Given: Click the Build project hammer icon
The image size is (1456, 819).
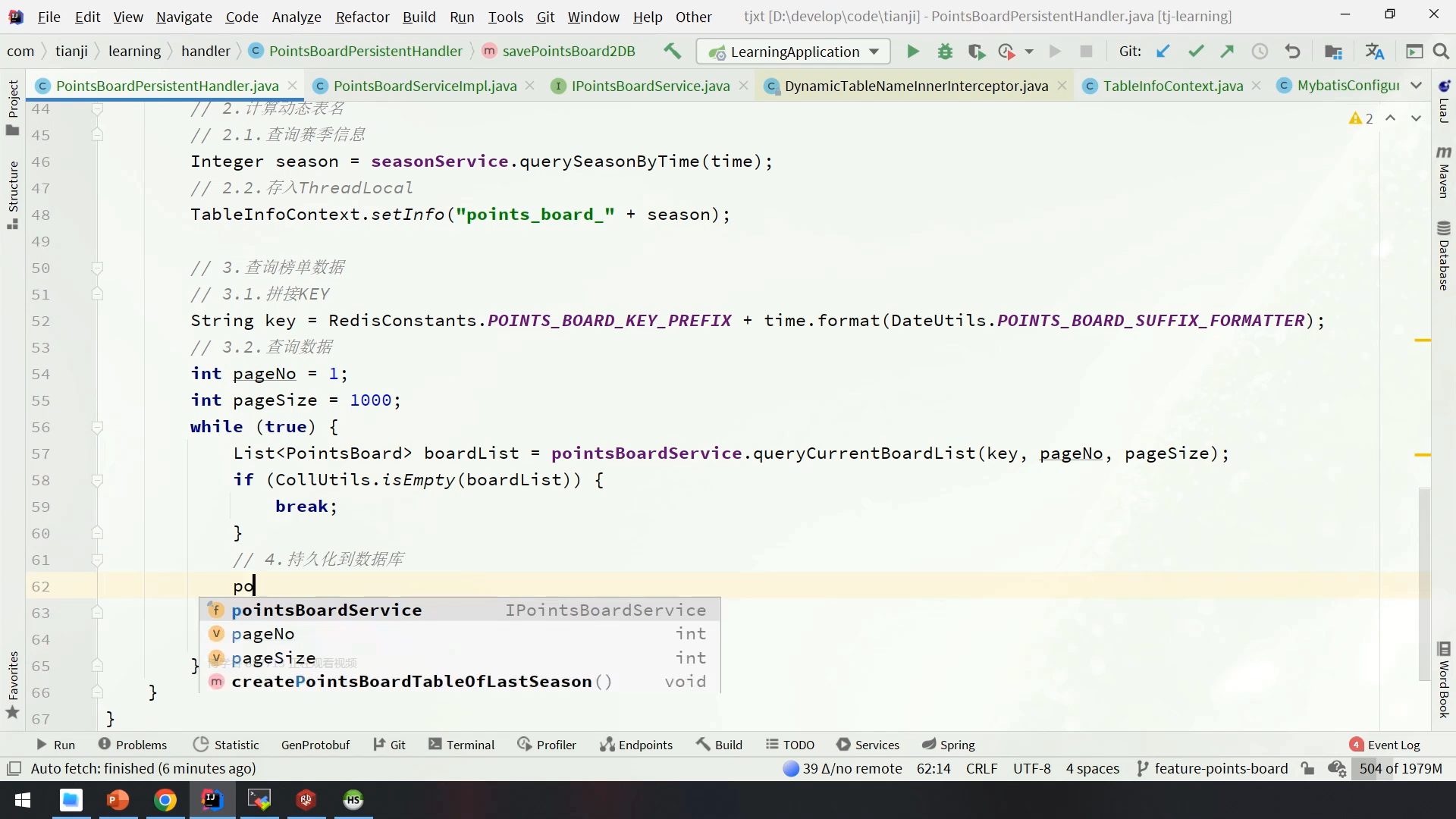Looking at the screenshot, I should (x=672, y=51).
